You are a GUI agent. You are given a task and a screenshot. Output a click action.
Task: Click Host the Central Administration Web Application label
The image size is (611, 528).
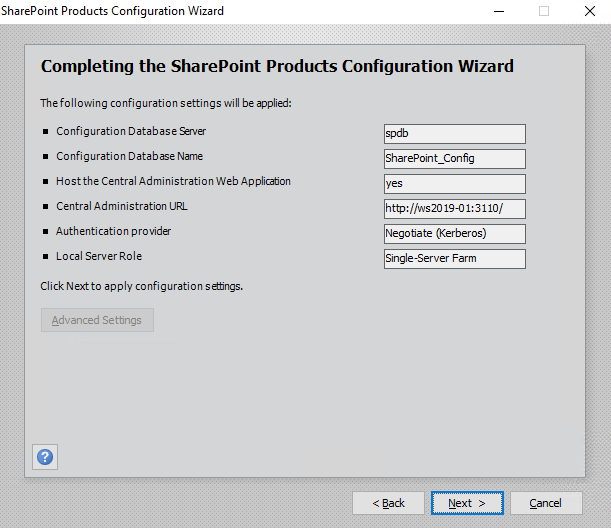173,181
